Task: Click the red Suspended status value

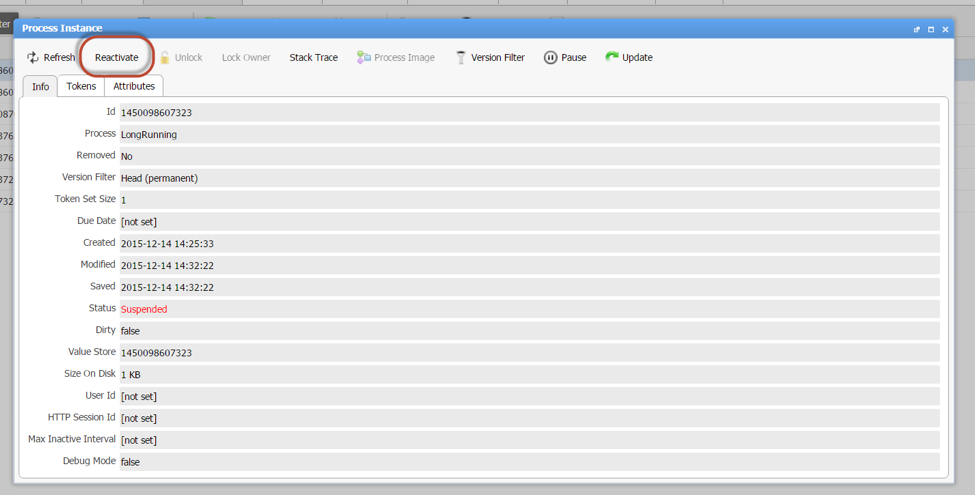Action: pyautogui.click(x=144, y=309)
